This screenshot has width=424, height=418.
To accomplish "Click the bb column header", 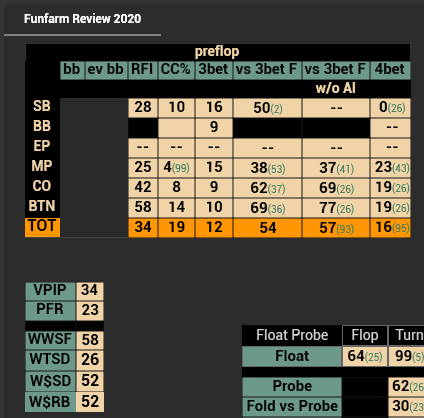I will click(x=72, y=70).
